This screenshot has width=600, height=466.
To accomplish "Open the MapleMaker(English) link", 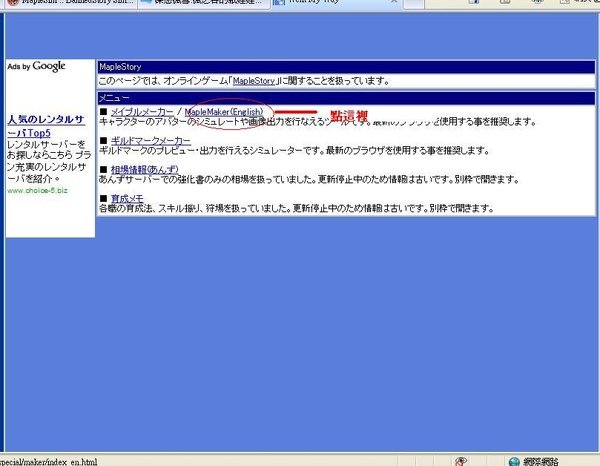I will pyautogui.click(x=224, y=112).
